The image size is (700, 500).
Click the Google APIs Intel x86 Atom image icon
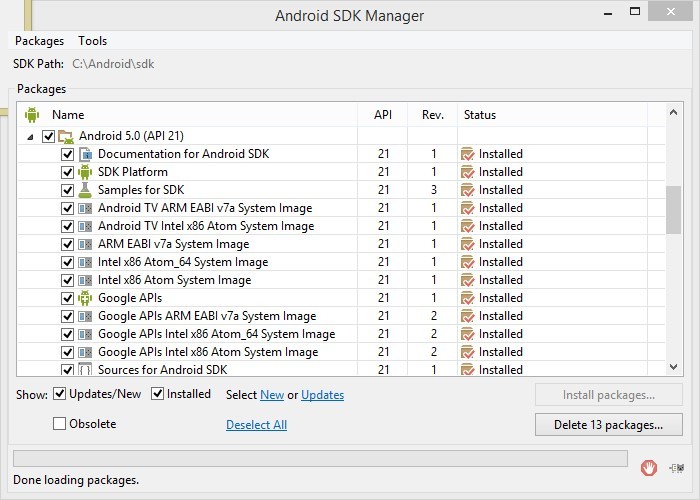tap(85, 352)
